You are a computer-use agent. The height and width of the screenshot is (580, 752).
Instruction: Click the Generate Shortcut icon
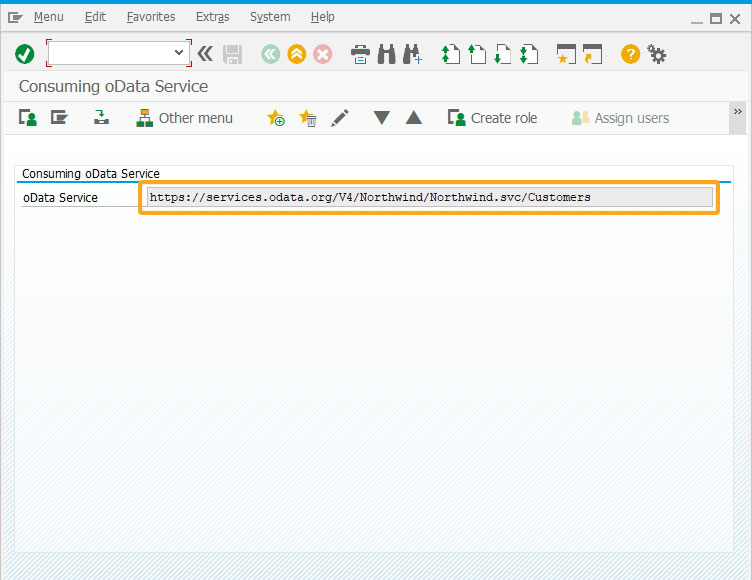(592, 54)
